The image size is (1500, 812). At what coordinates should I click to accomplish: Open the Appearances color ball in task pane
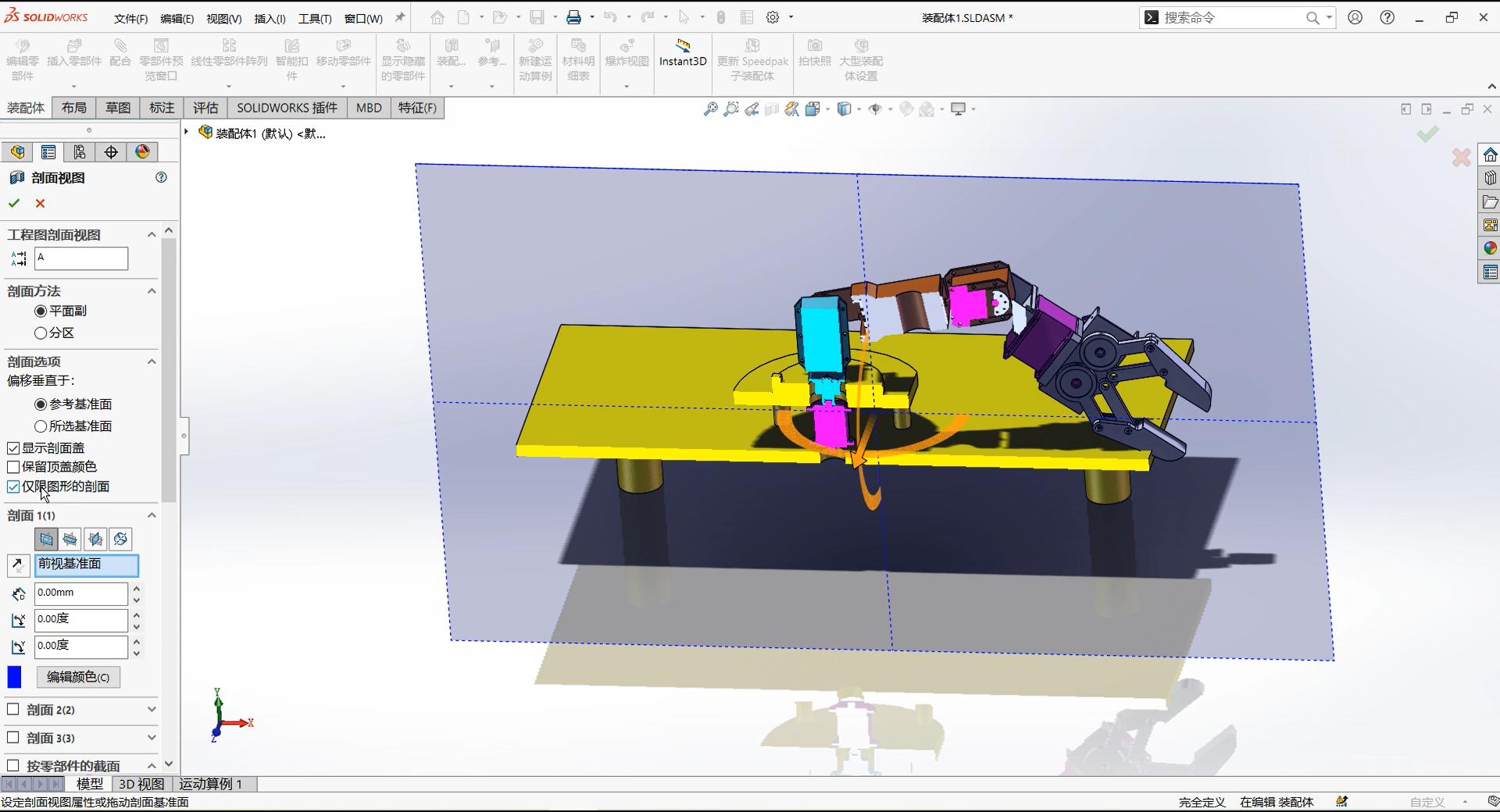click(x=1490, y=248)
